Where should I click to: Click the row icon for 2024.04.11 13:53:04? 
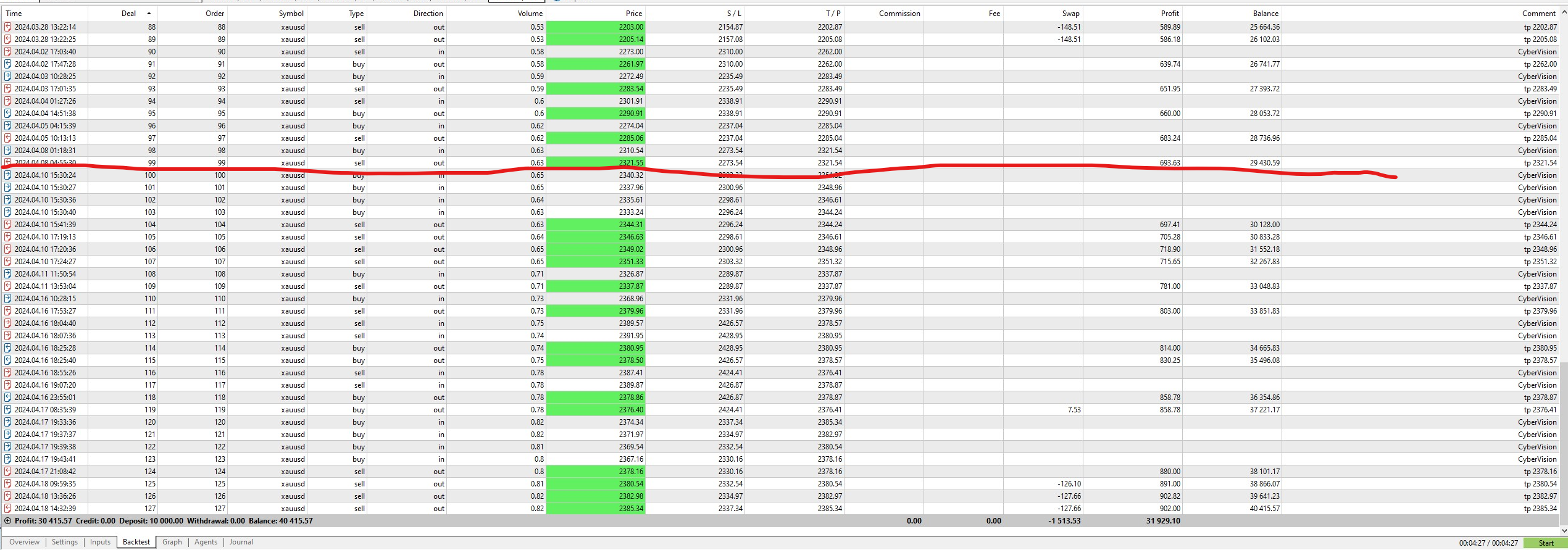pos(8,286)
